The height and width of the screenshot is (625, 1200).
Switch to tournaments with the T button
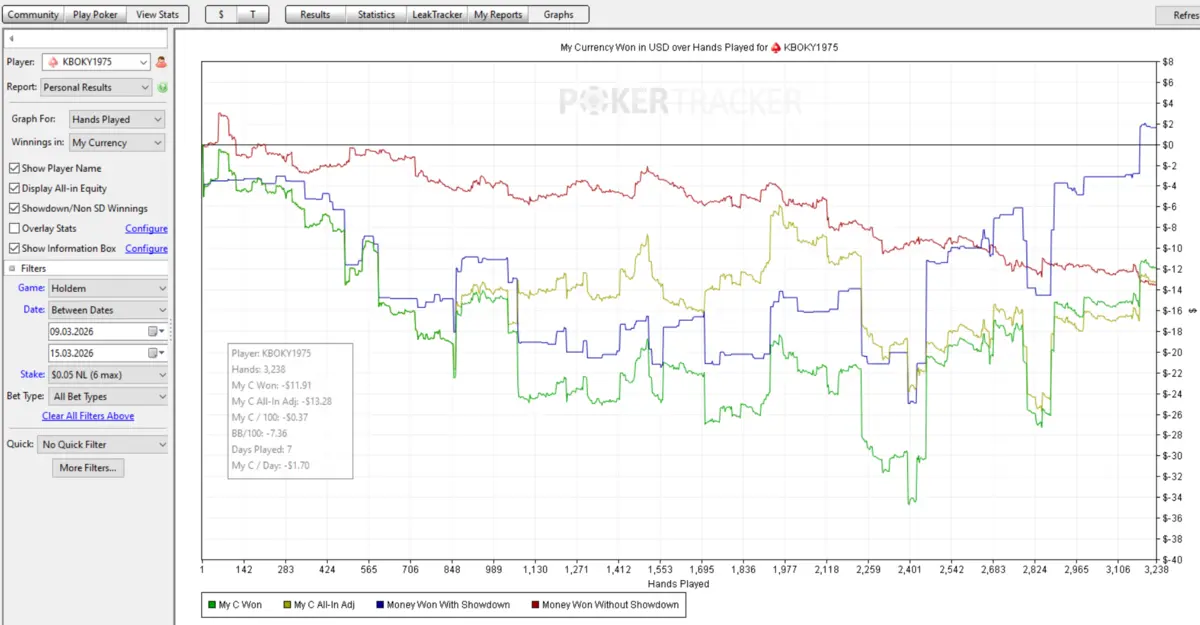click(253, 15)
